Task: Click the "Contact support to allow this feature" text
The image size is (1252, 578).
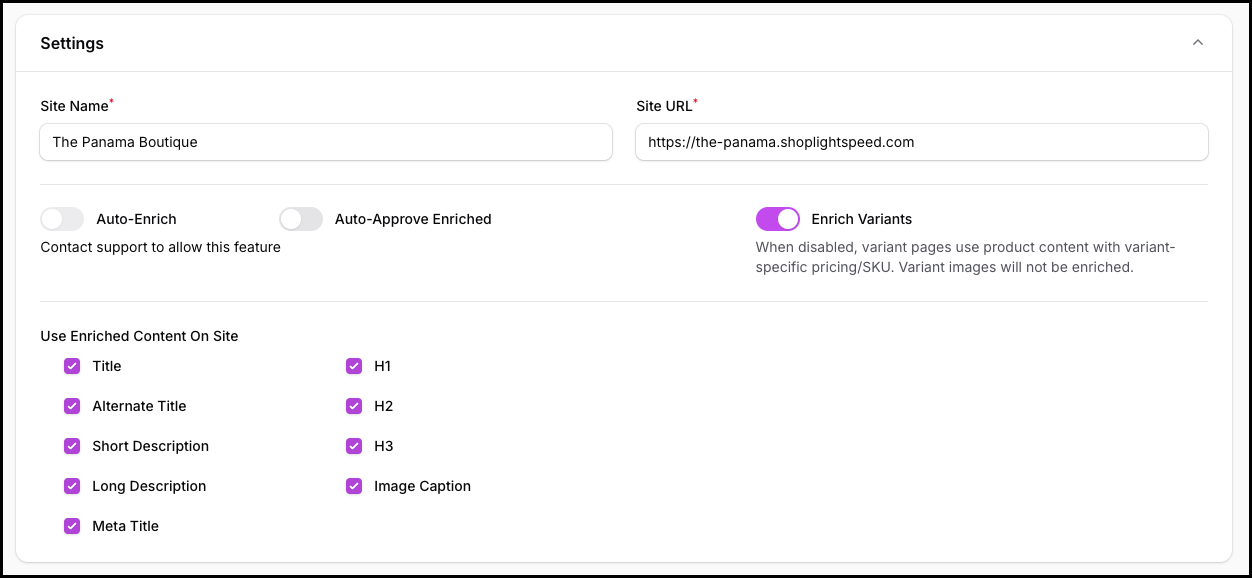Action: point(160,247)
